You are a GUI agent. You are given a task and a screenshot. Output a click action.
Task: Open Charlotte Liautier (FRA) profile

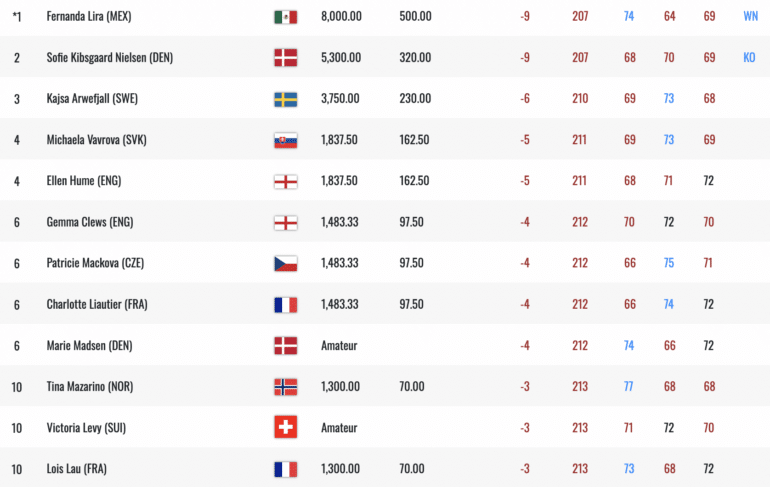(97, 304)
